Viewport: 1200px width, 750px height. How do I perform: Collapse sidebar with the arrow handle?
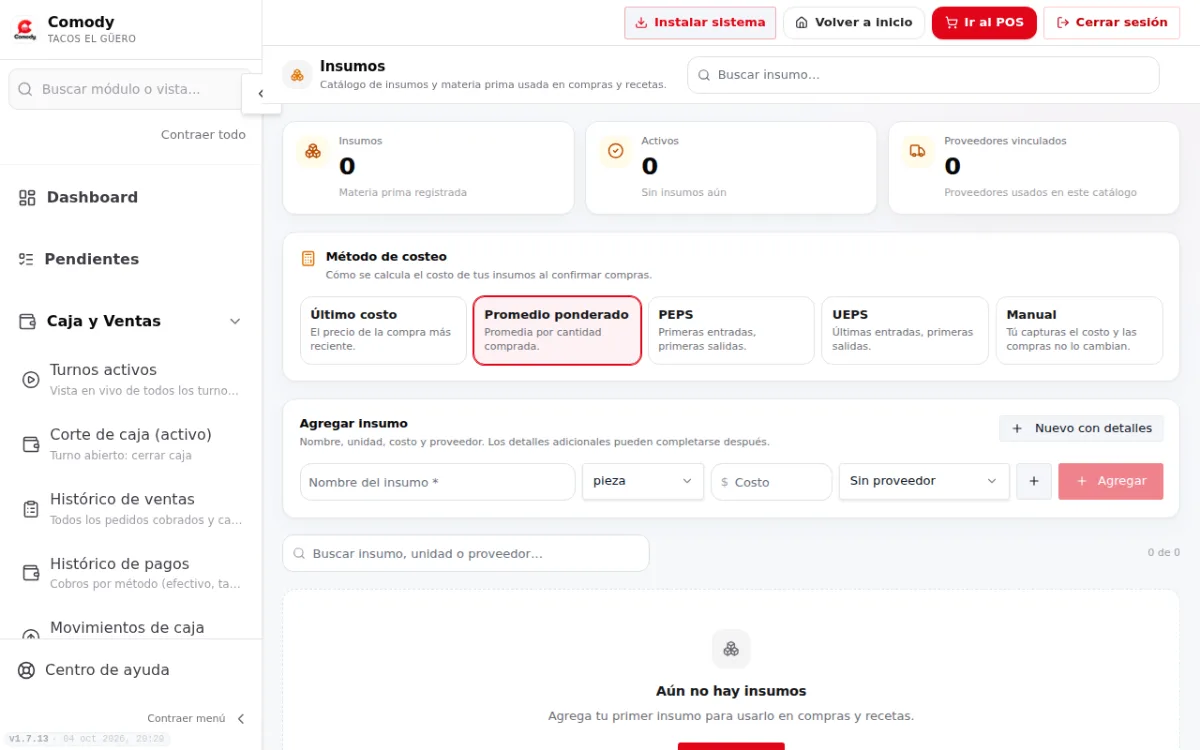click(261, 93)
